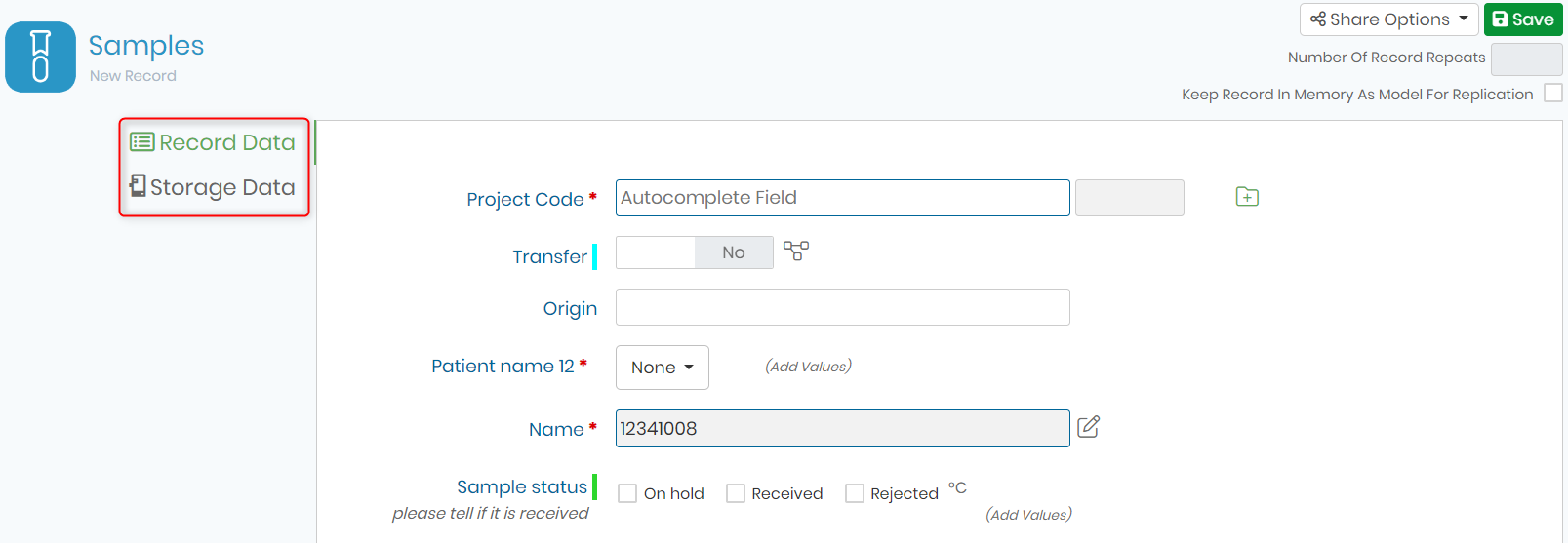1568x543 pixels.
Task: Switch to the Storage Data tab
Action: tap(213, 187)
